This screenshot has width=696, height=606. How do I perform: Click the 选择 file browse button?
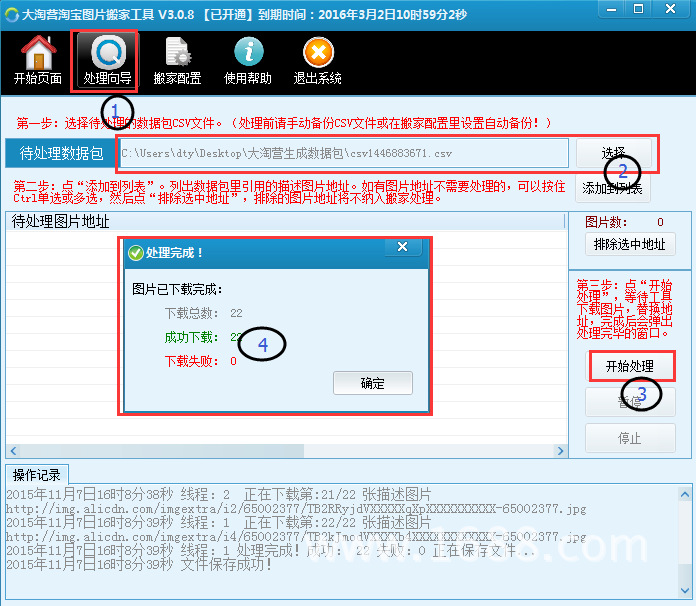pyautogui.click(x=613, y=153)
